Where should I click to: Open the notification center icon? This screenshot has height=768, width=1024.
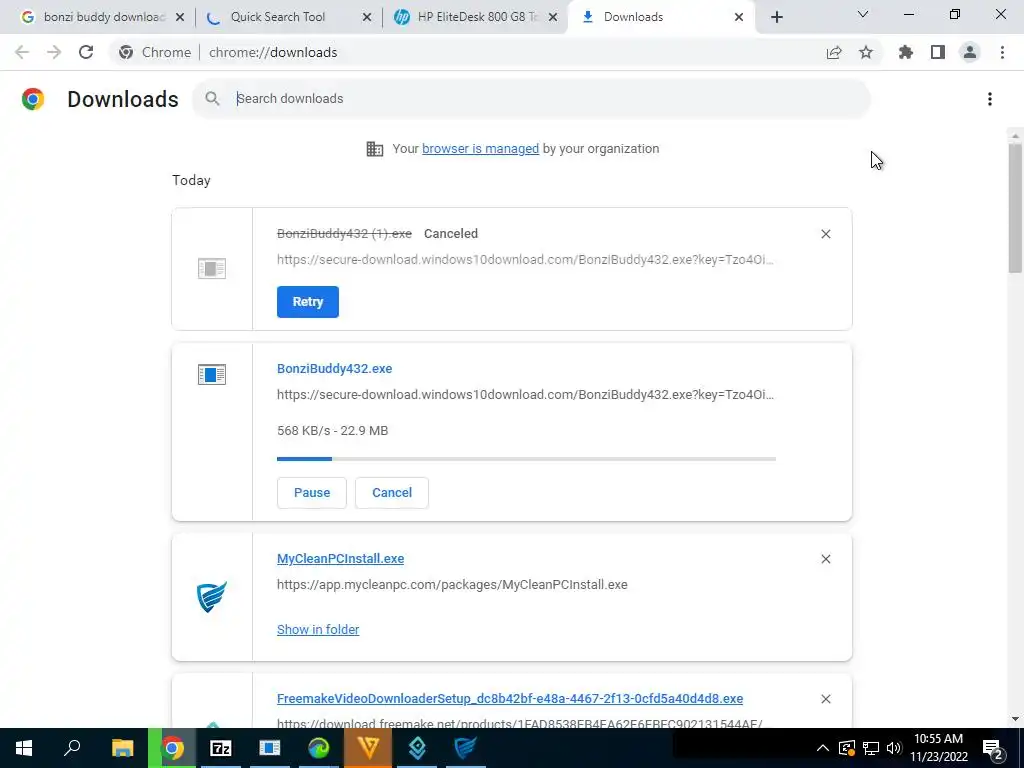pyautogui.click(x=993, y=748)
